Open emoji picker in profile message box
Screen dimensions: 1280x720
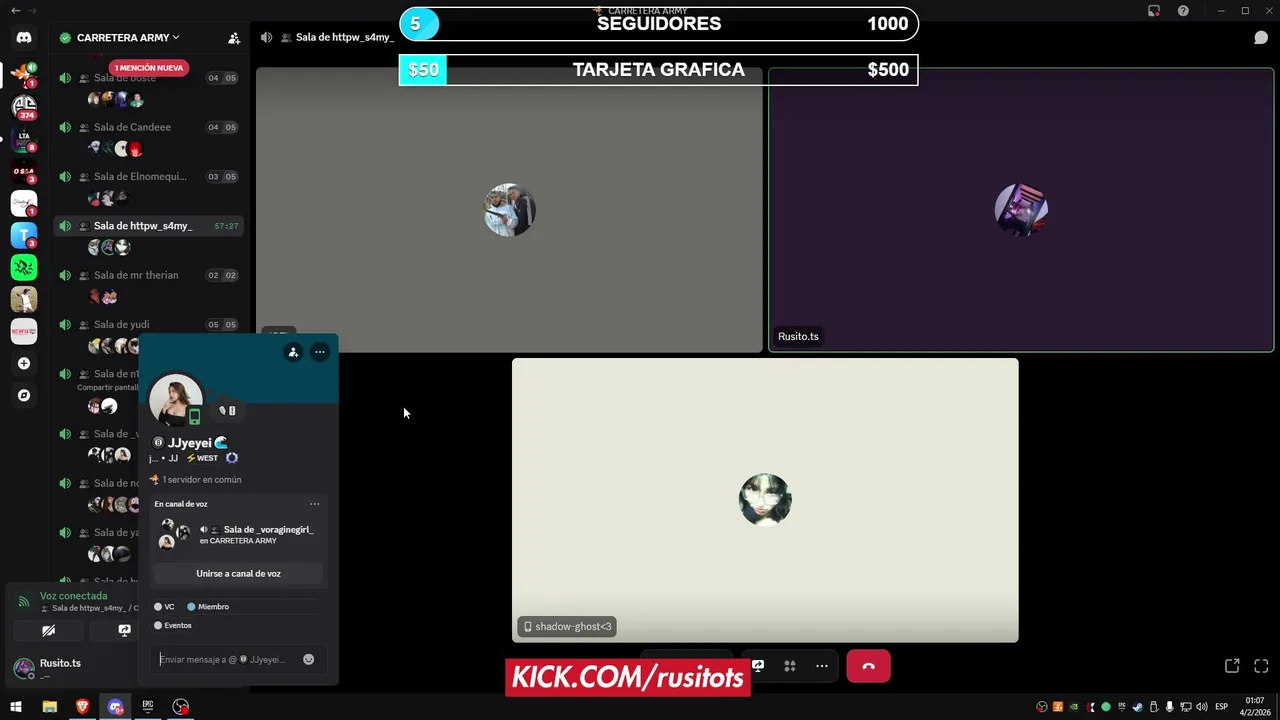tap(309, 660)
